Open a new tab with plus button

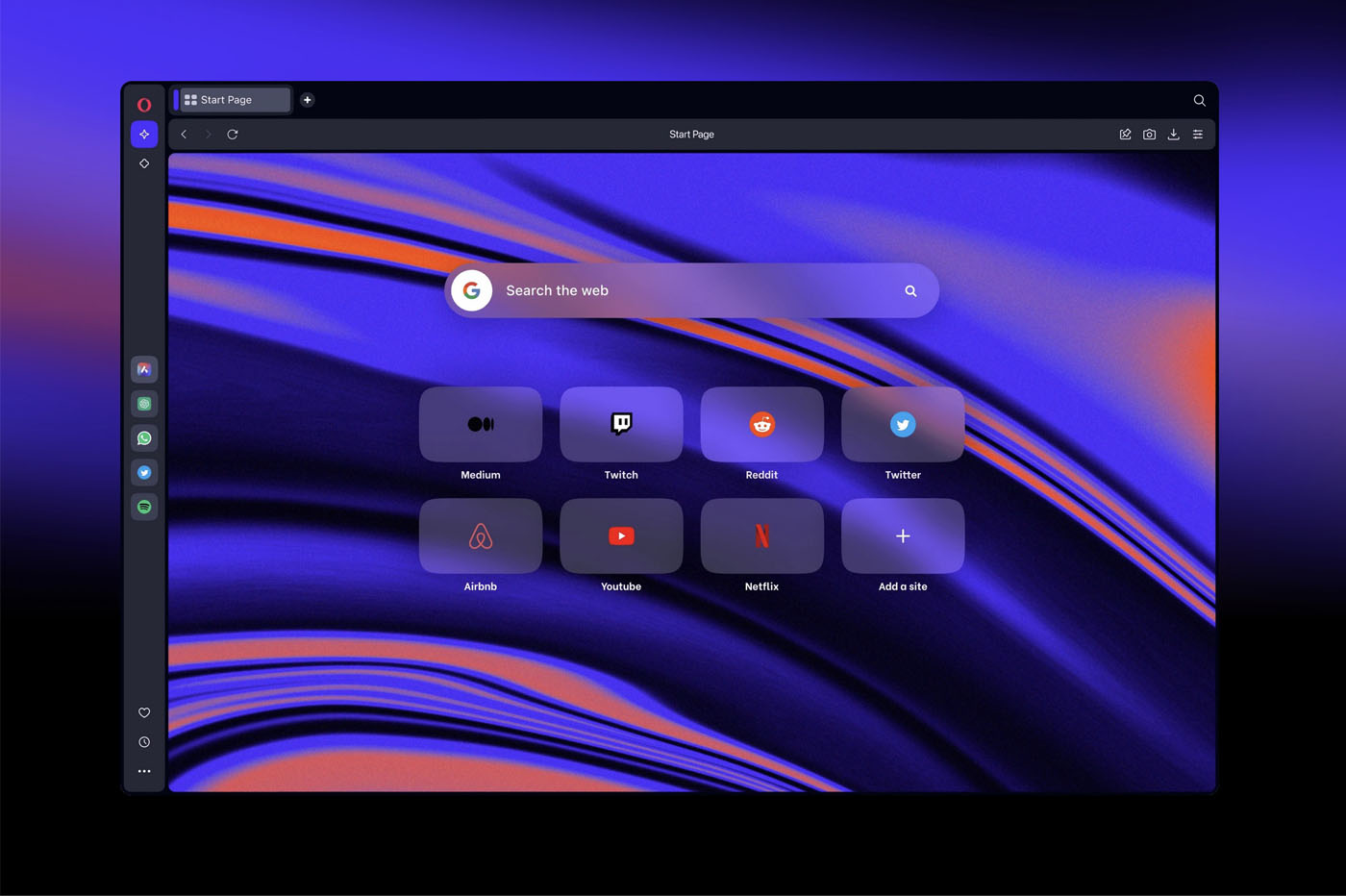pyautogui.click(x=308, y=100)
